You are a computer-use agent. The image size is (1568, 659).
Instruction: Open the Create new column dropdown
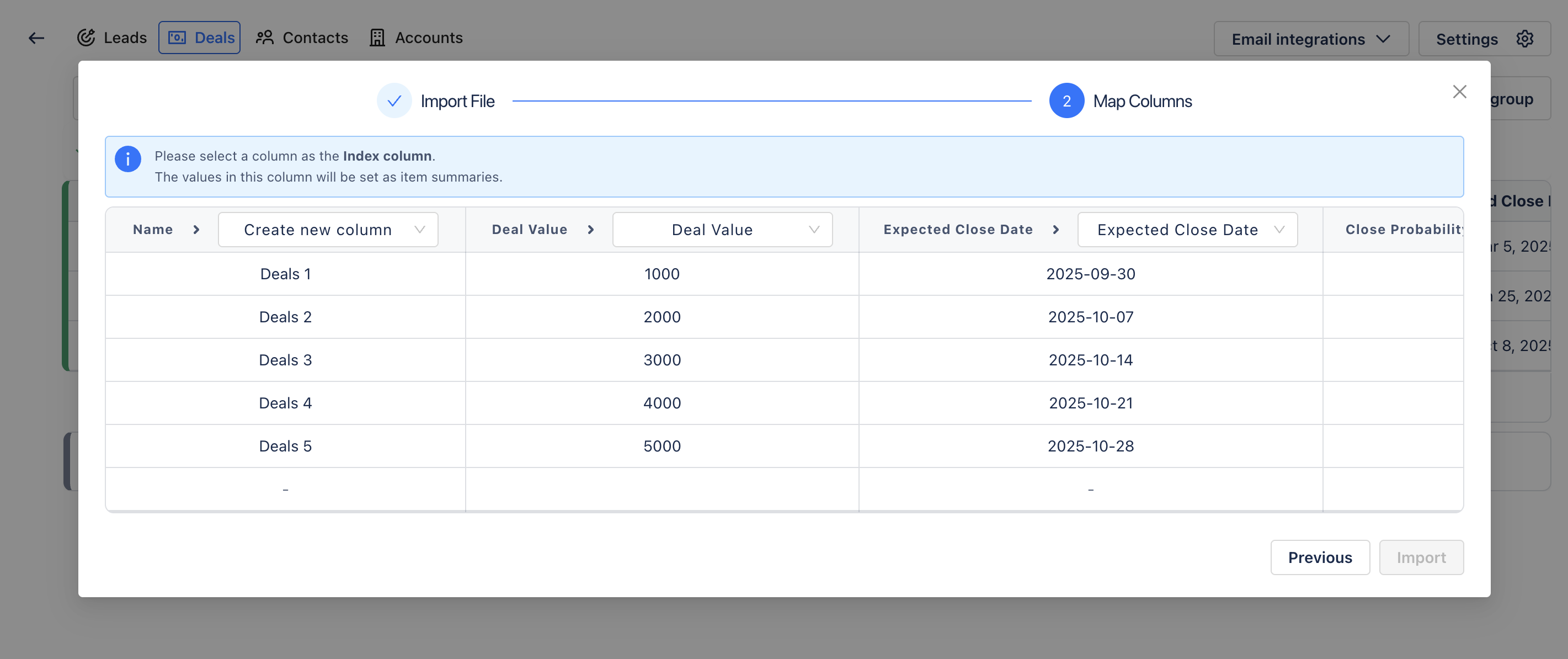[x=328, y=230]
